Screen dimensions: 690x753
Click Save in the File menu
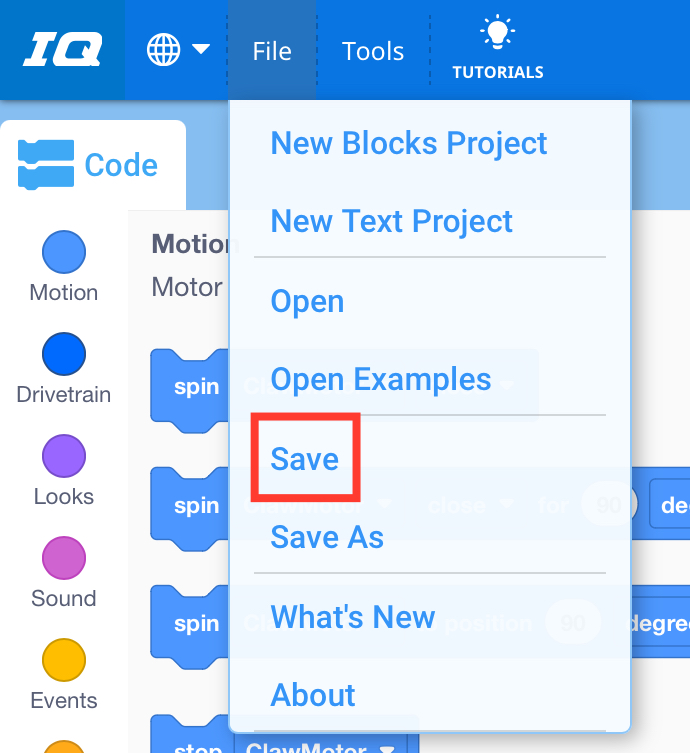pos(305,459)
